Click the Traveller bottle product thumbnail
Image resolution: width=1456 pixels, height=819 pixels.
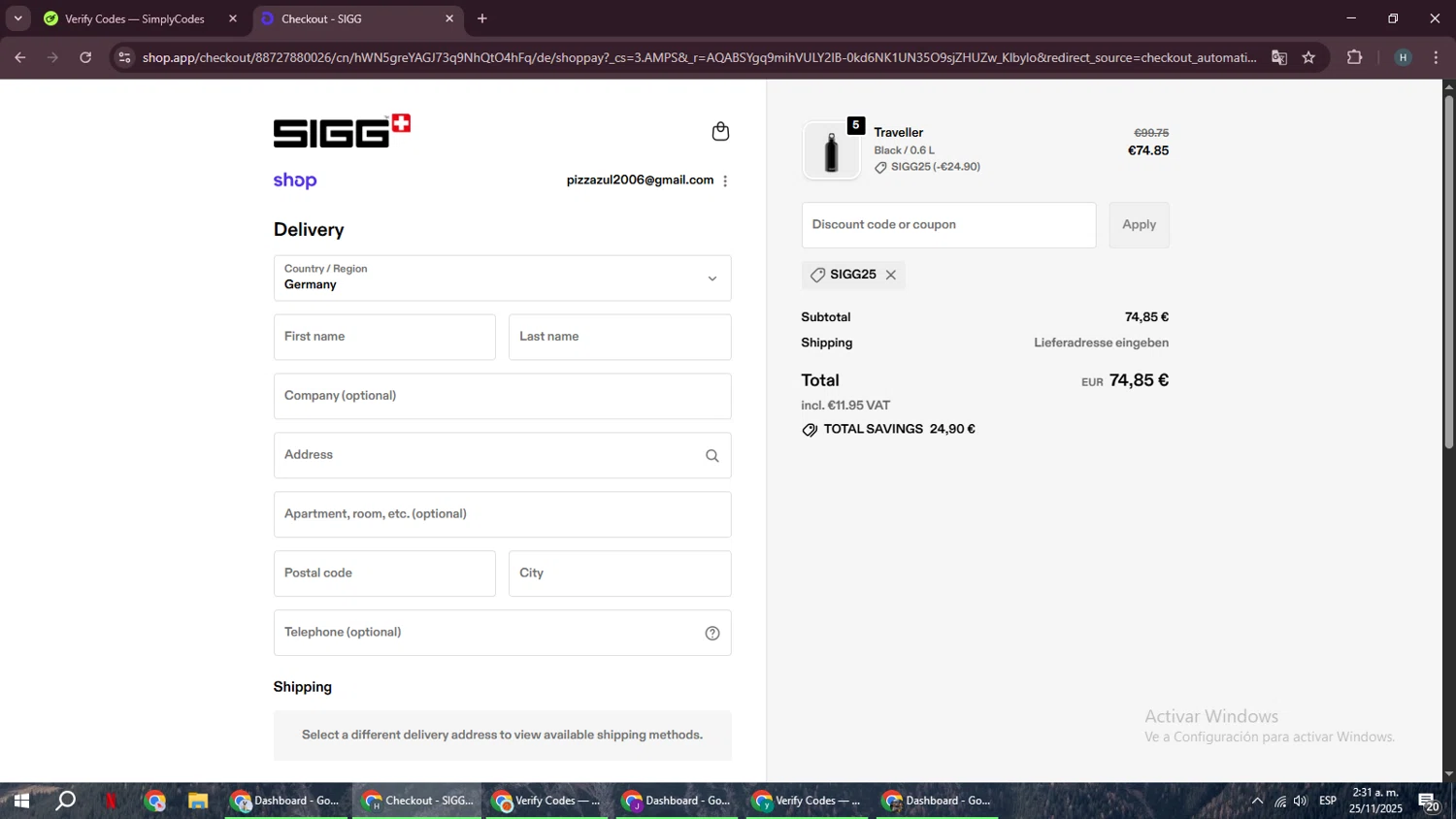click(831, 150)
